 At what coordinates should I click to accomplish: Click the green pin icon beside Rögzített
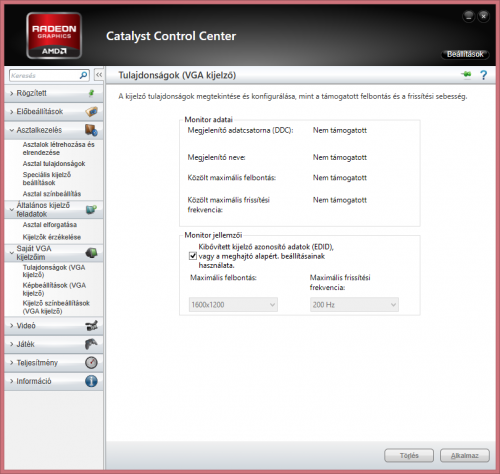pos(91,93)
